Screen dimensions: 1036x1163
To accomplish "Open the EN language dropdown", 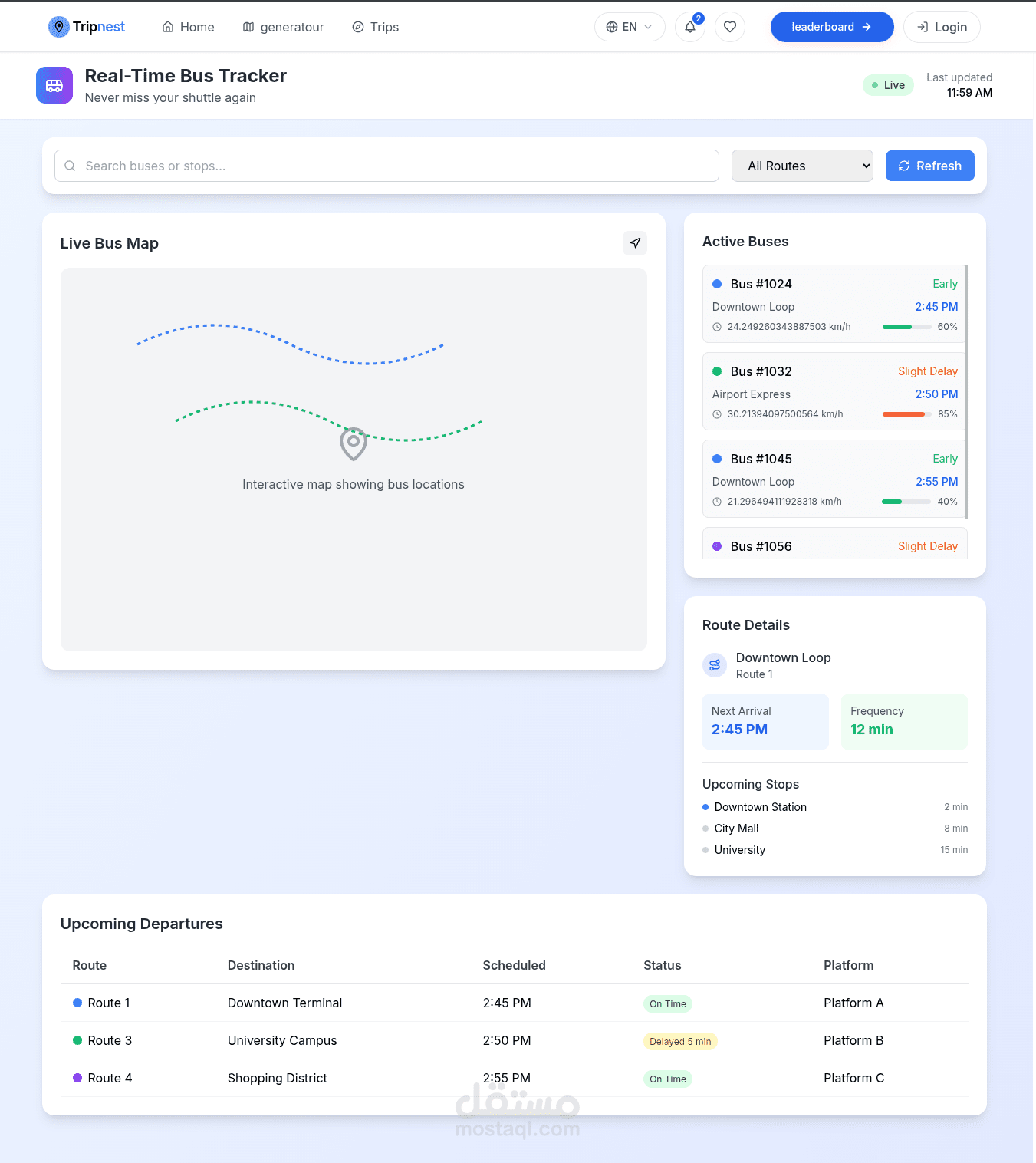I will 630,27.
